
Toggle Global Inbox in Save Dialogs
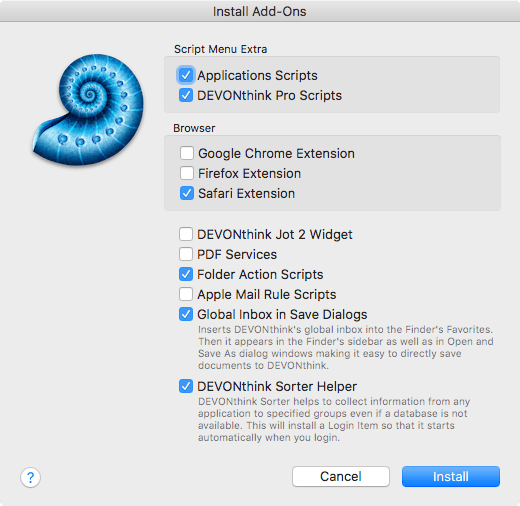186,314
